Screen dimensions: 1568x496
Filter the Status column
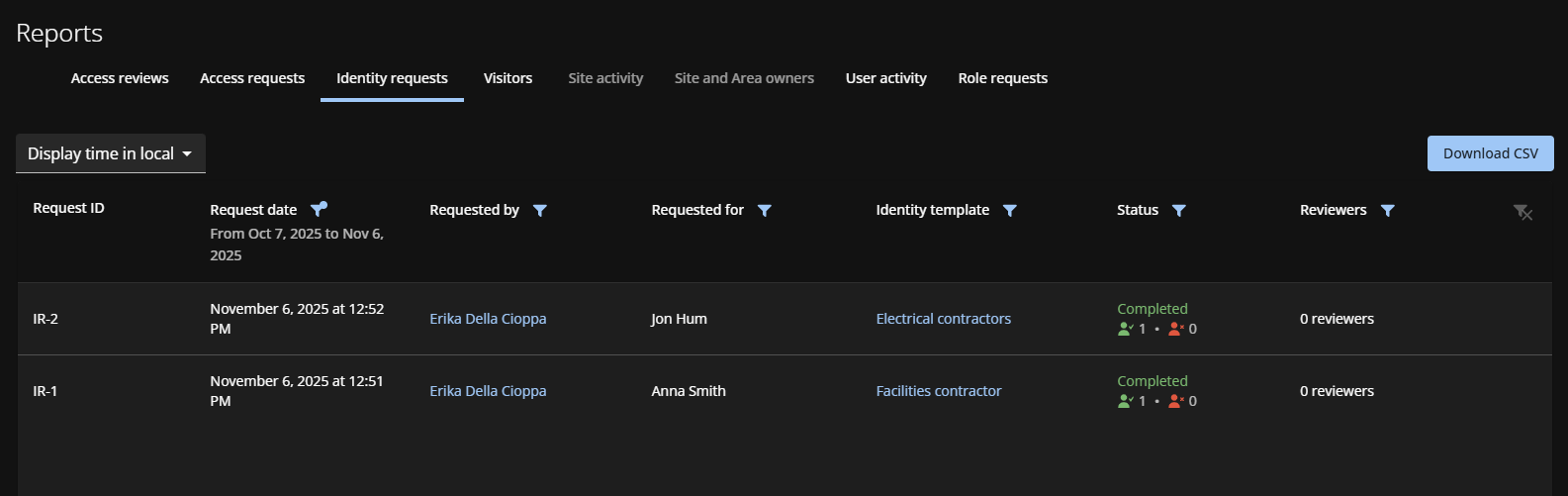[1178, 210]
